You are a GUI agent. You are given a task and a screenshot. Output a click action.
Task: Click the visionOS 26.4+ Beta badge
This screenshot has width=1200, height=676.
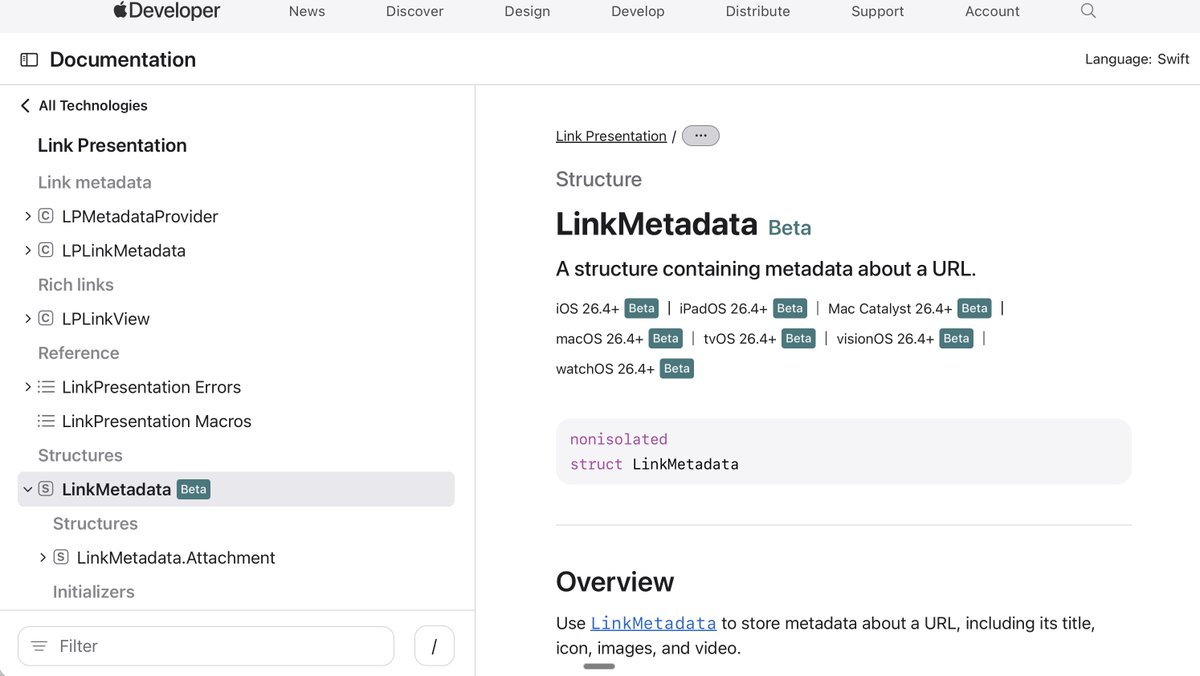(x=957, y=338)
